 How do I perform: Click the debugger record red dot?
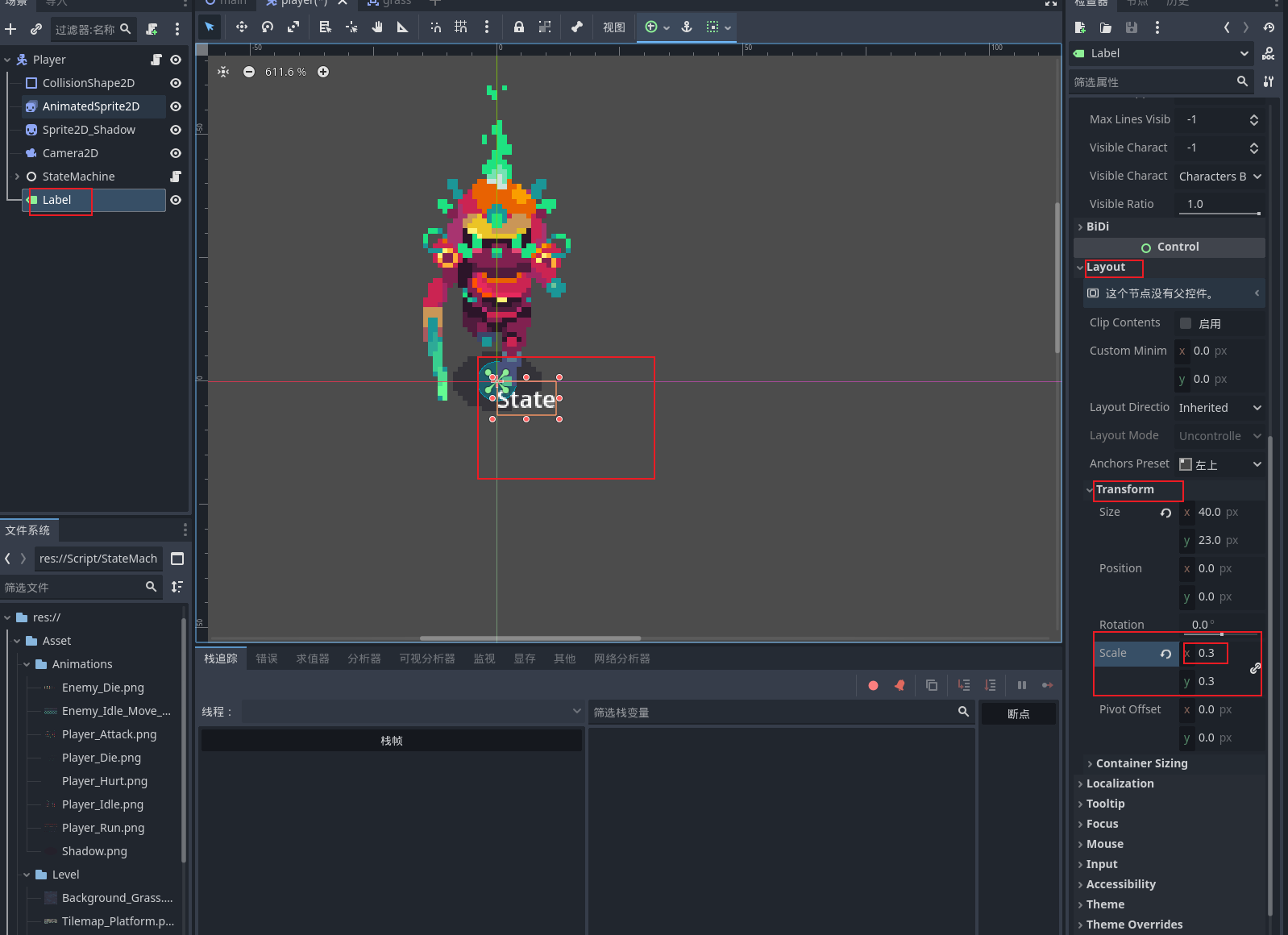(x=874, y=685)
